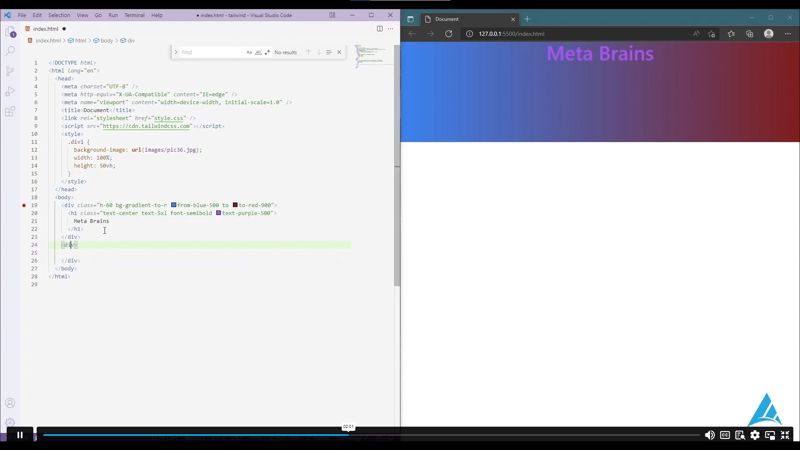Open the Search view in VS Code activity bar
The width and height of the screenshot is (800, 450).
[x=10, y=51]
